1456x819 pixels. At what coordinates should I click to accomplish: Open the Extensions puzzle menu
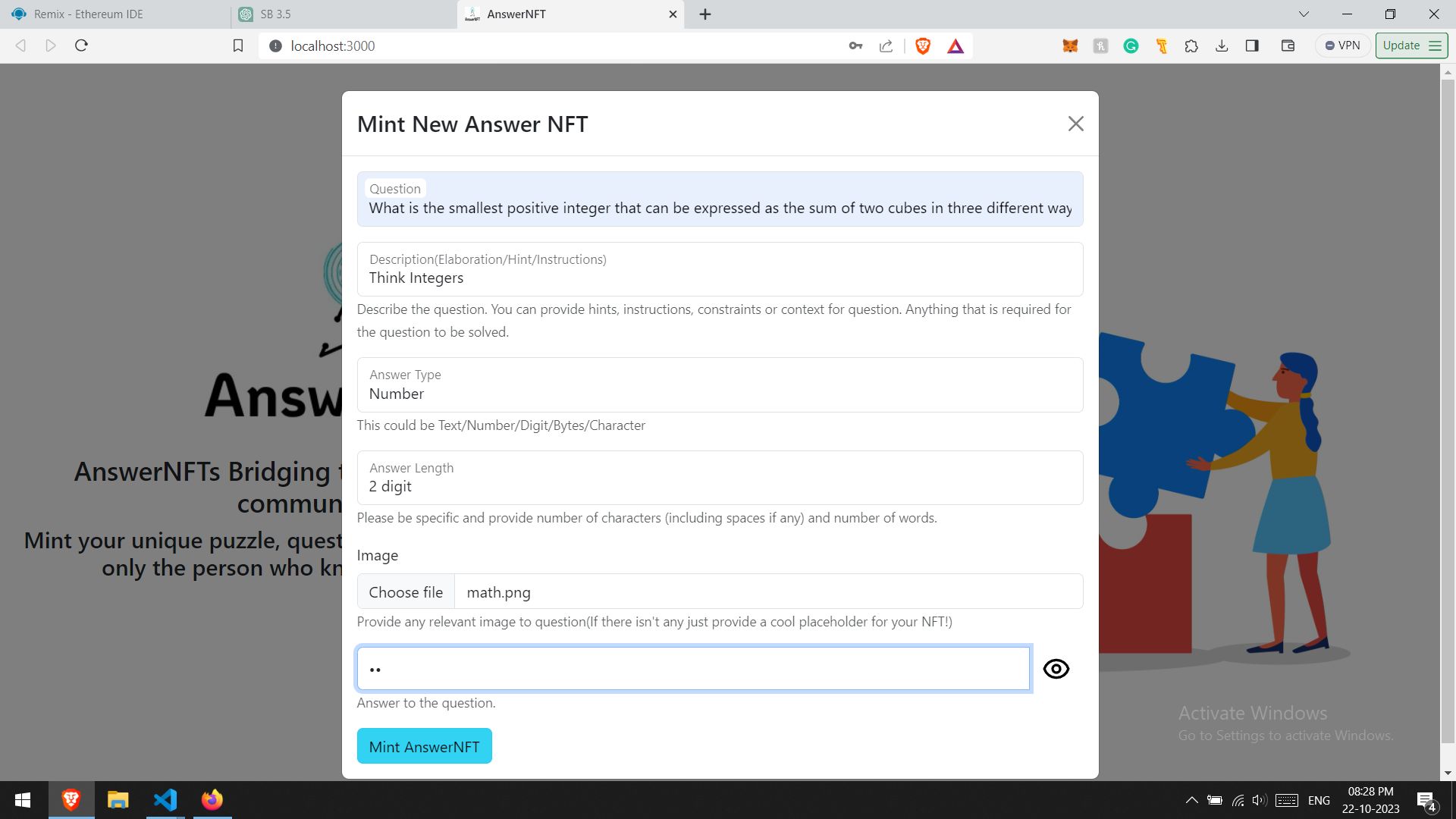click(1191, 46)
